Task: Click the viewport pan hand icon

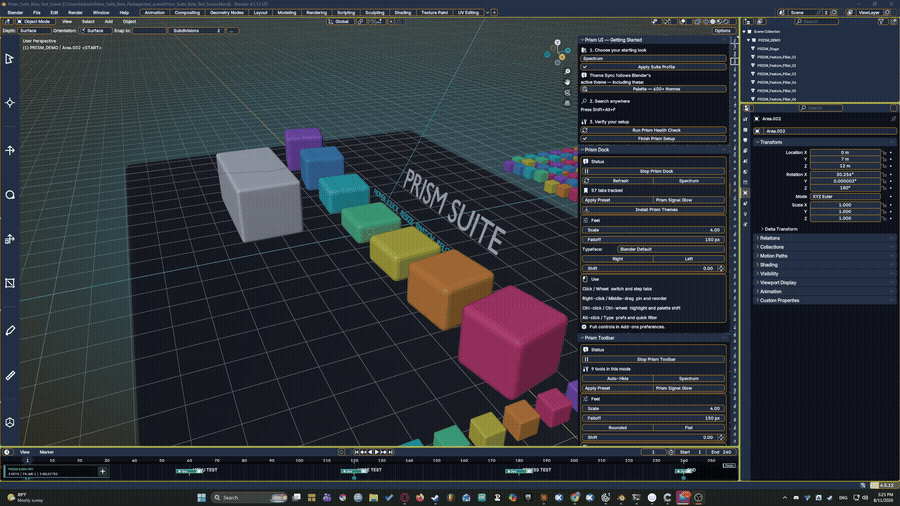Action: (567, 82)
